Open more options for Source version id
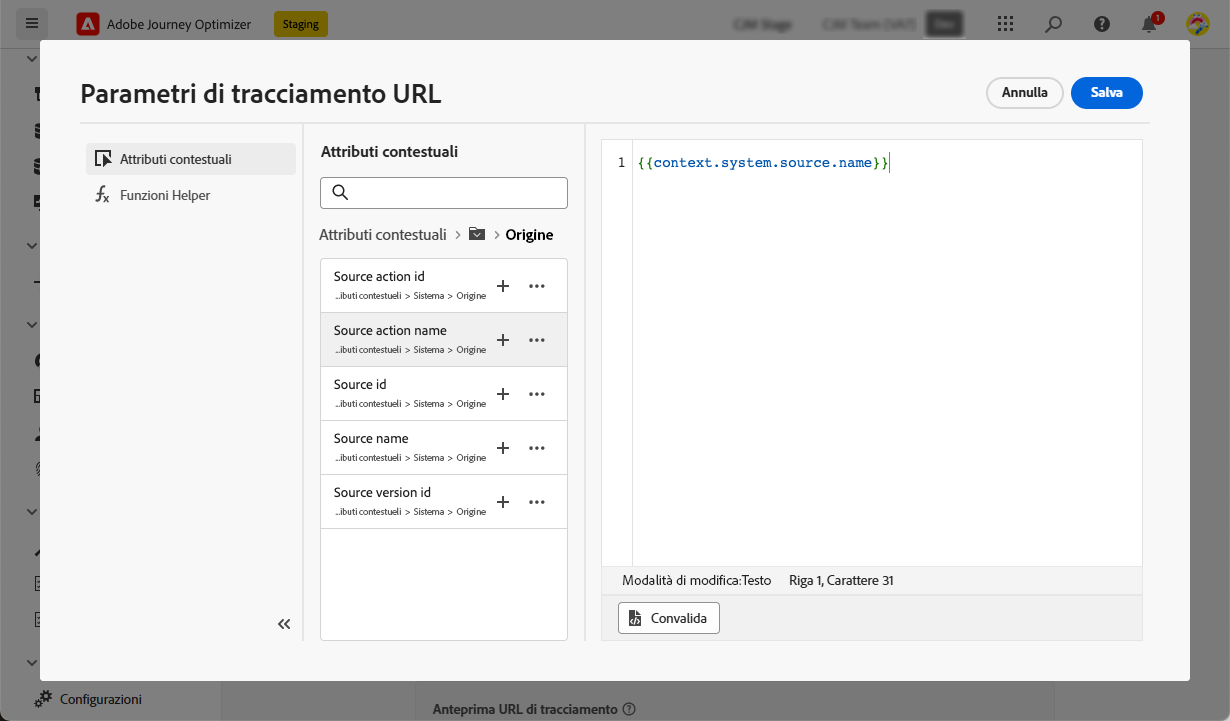Screen dimensions: 1230x721 pyautogui.click(x=537, y=502)
